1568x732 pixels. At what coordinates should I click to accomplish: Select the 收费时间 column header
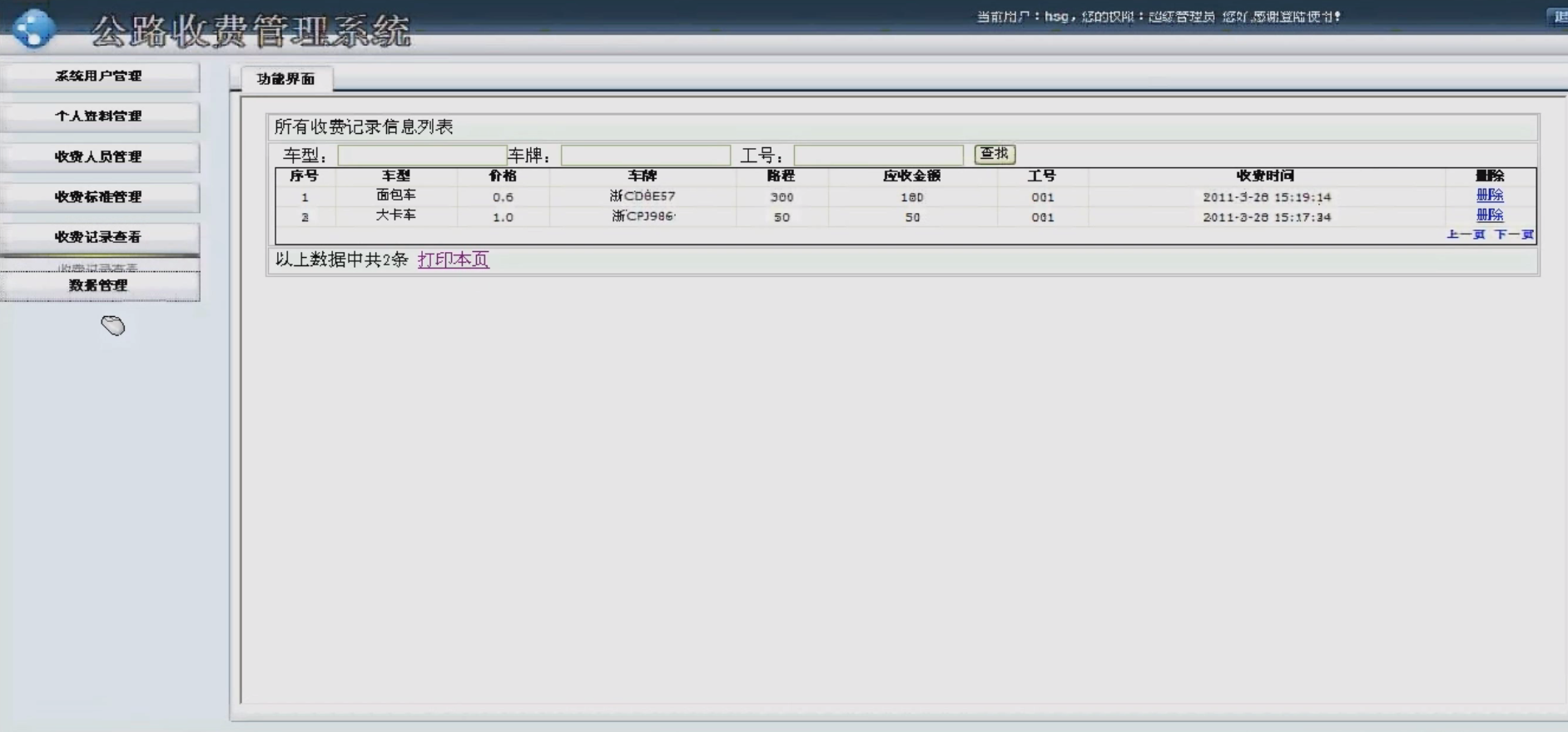1265,176
